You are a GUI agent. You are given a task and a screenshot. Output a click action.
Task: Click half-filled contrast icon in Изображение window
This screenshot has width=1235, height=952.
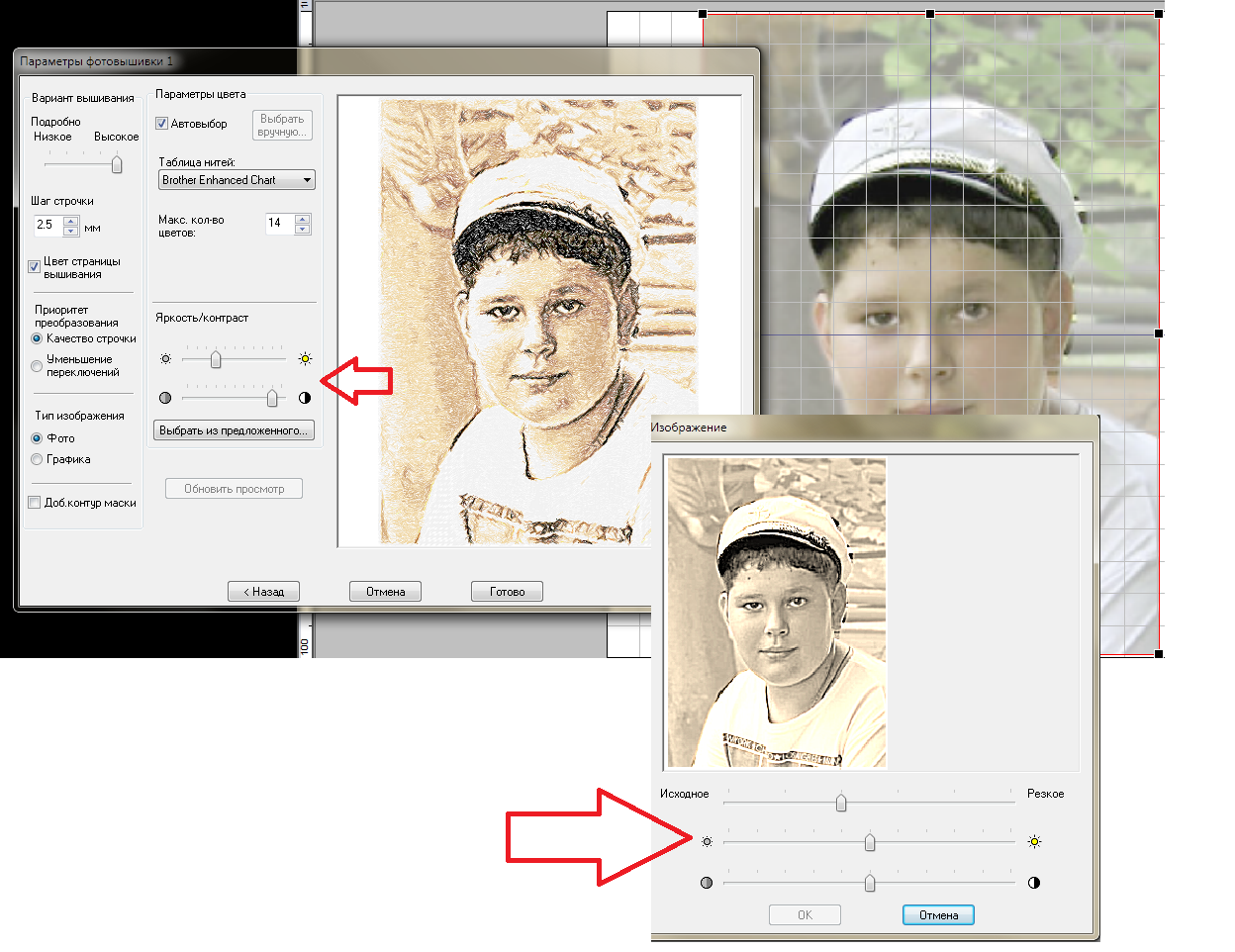(1034, 883)
